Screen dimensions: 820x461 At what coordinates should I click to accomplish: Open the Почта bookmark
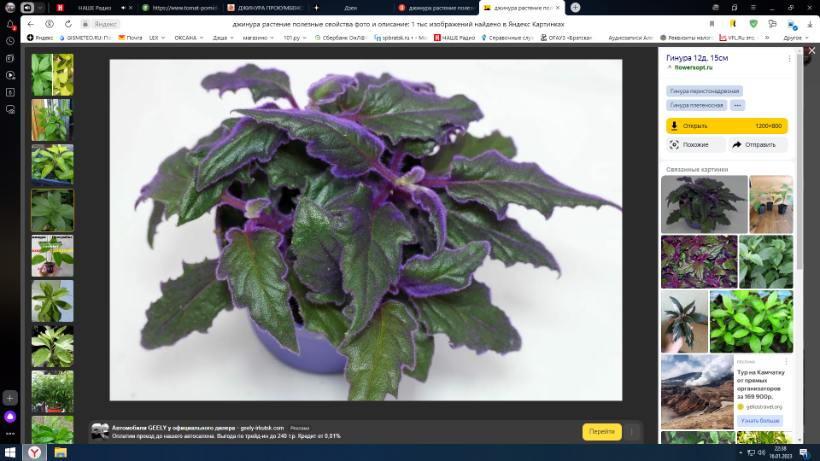130,38
